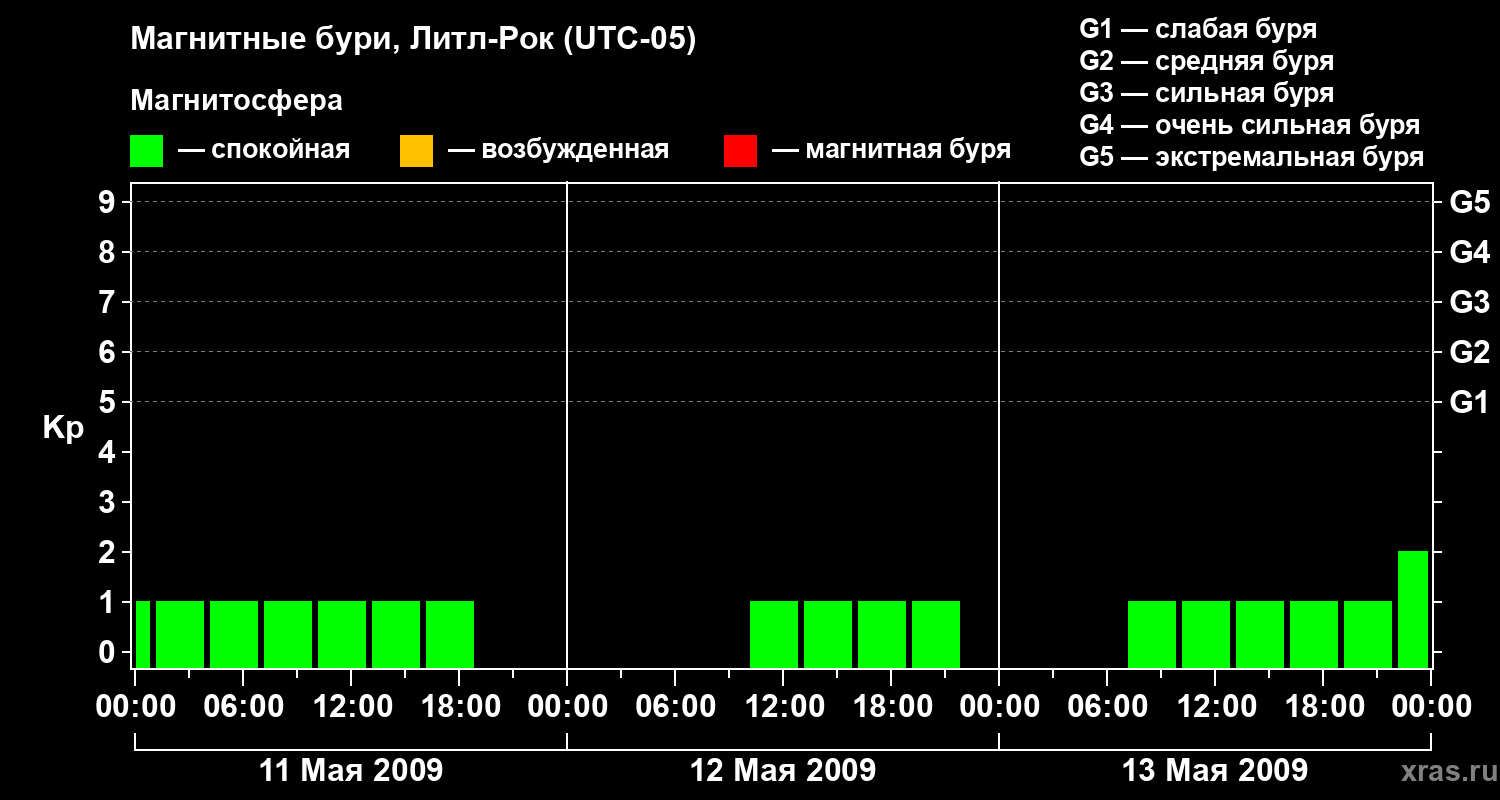The width and height of the screenshot is (1500, 800).
Task: Click the '— магнитная буря' legend label
Action: [x=891, y=150]
